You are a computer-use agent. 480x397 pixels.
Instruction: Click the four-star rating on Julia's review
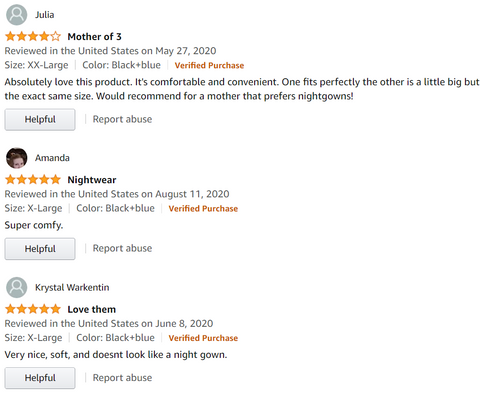pyautogui.click(x=33, y=36)
